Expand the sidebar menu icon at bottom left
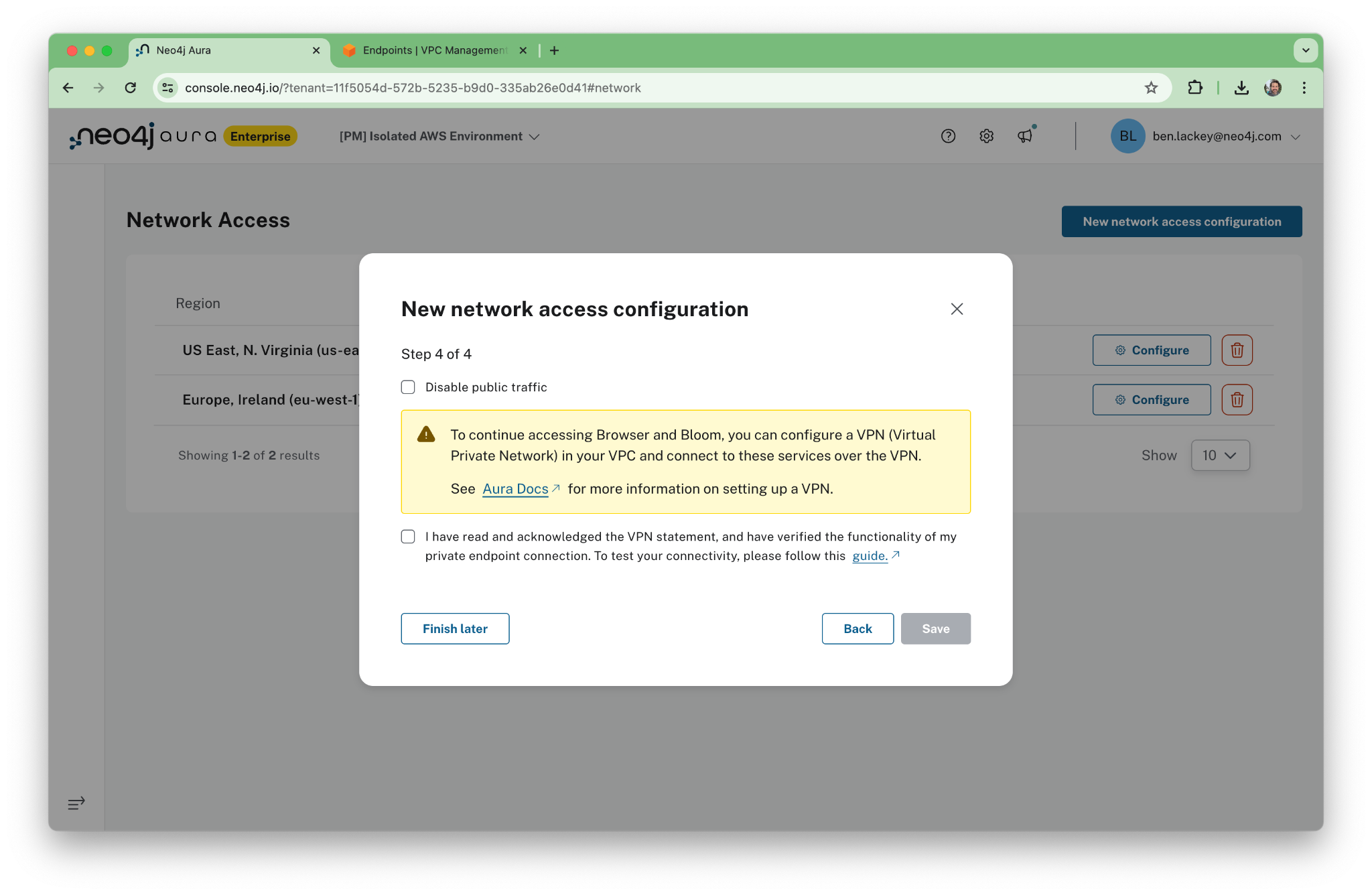The height and width of the screenshot is (895, 1372). coord(76,803)
